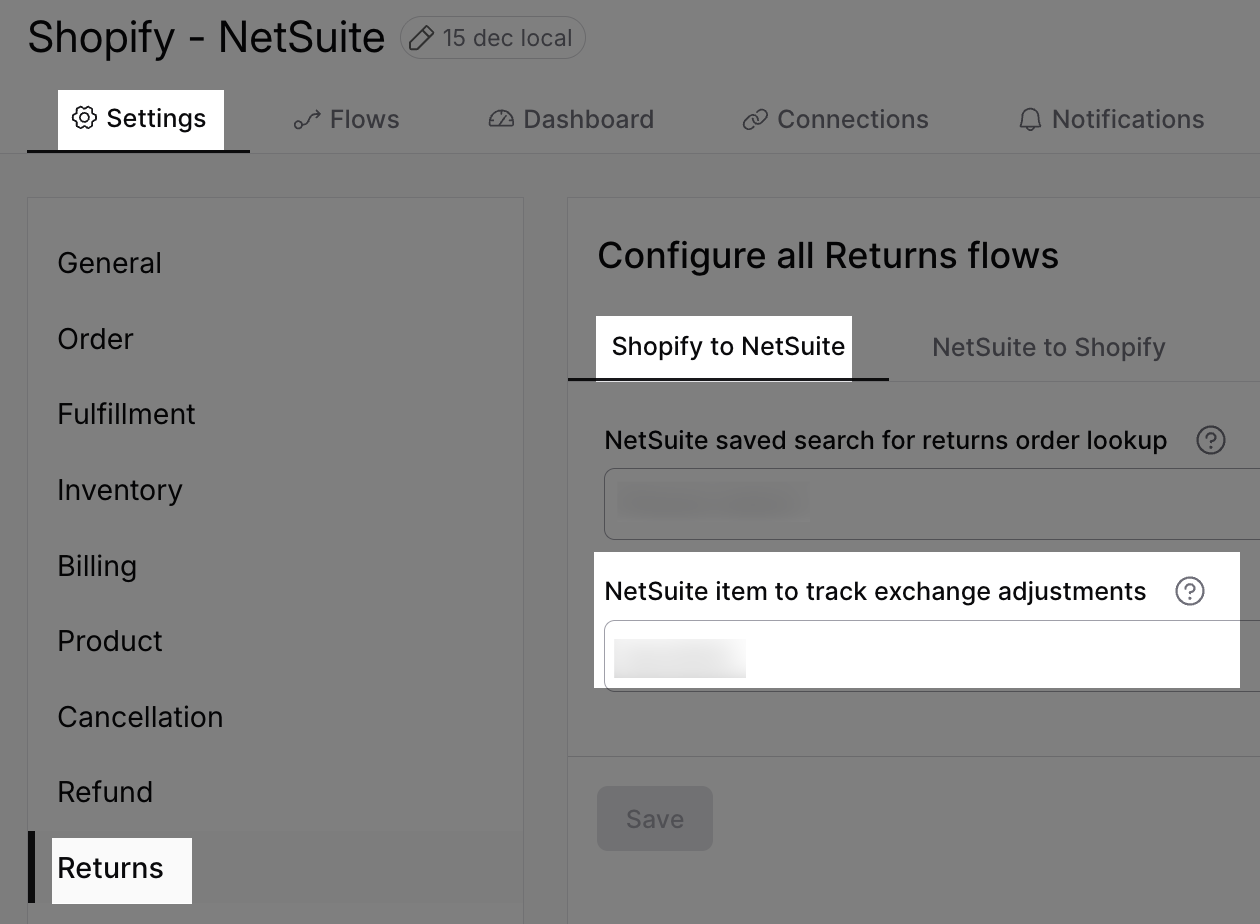Screen dimensions: 1260x924
Task: Go to the Dashboard tab
Action: point(571,120)
